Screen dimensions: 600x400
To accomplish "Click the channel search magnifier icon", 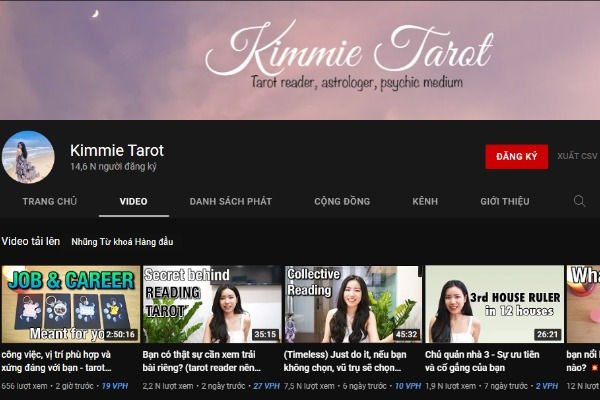I will tap(579, 201).
